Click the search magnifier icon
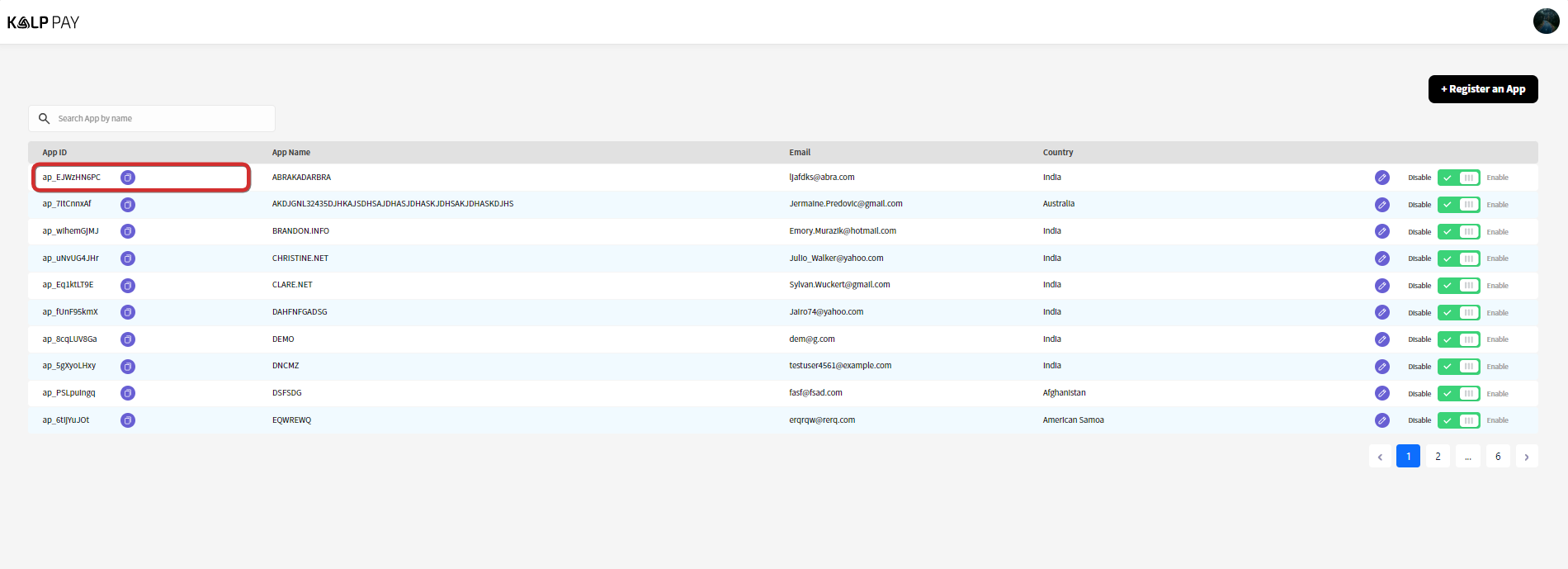Screen dimensions: 1568x569 click(45, 119)
